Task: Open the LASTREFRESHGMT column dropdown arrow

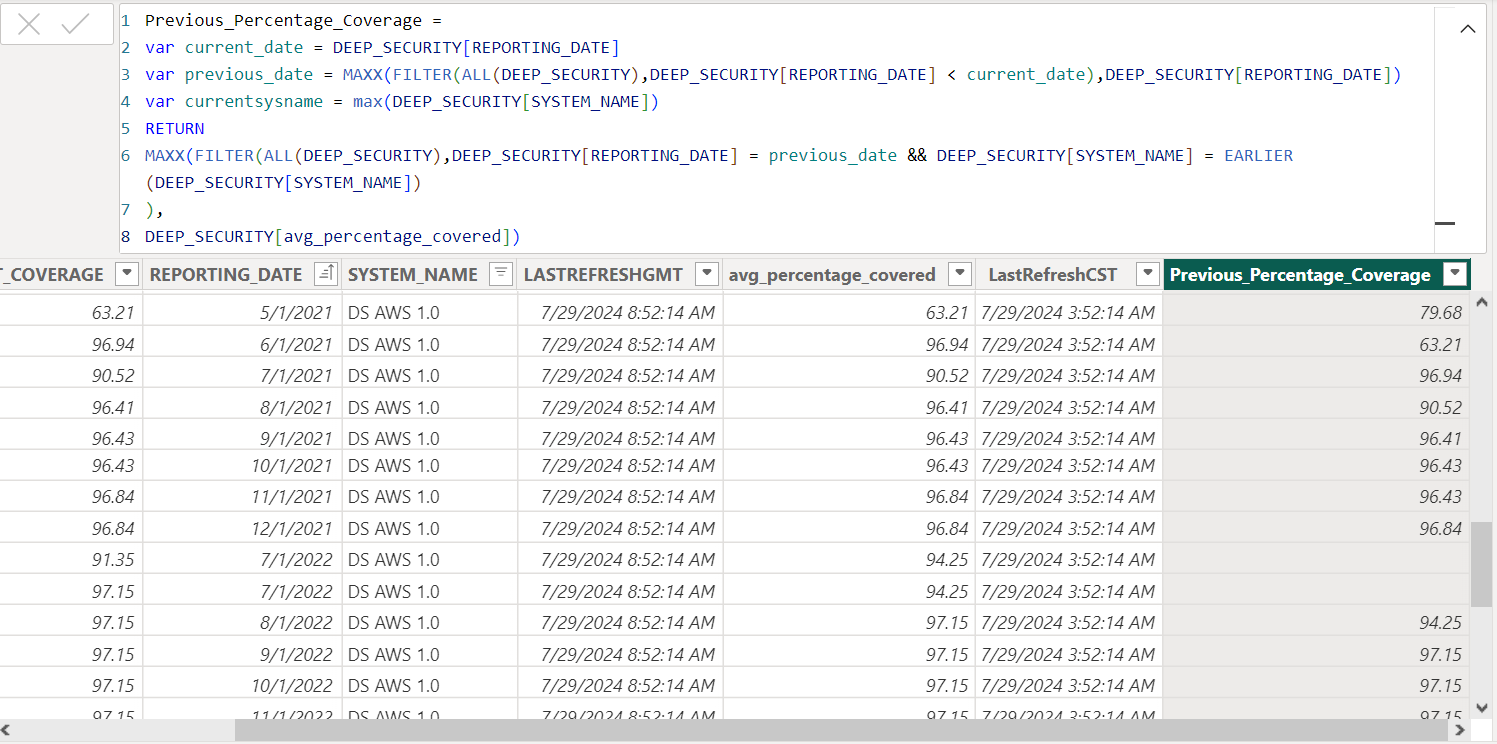Action: pos(707,274)
